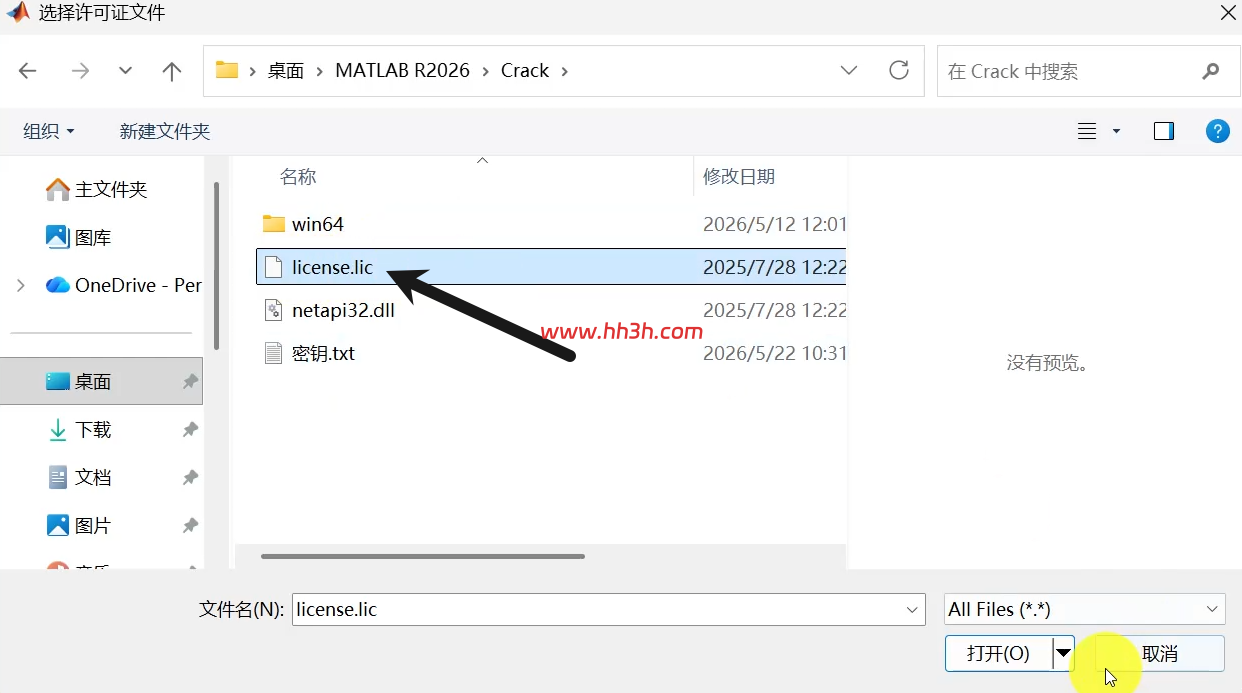Click 新建文件夹 button

(165, 131)
